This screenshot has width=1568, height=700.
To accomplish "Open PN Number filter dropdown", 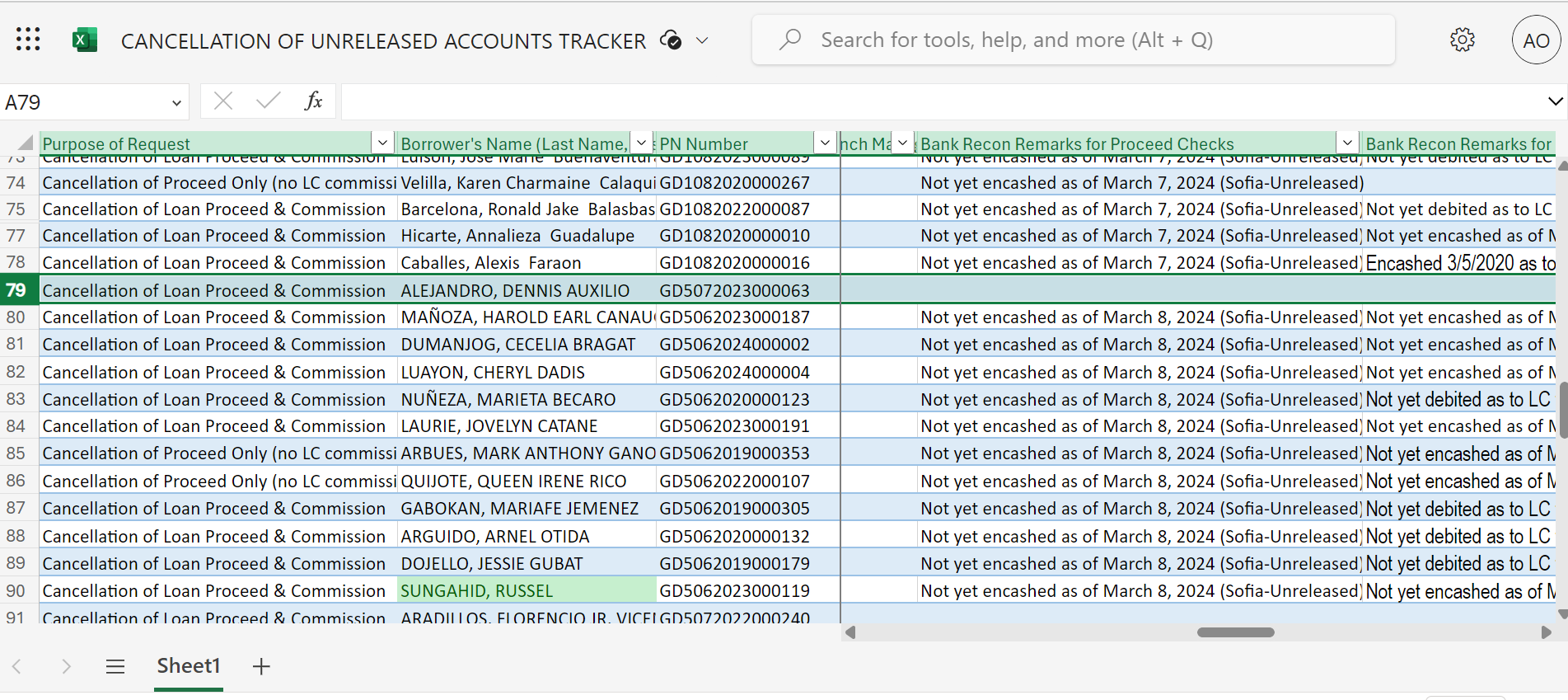I will 825,143.
